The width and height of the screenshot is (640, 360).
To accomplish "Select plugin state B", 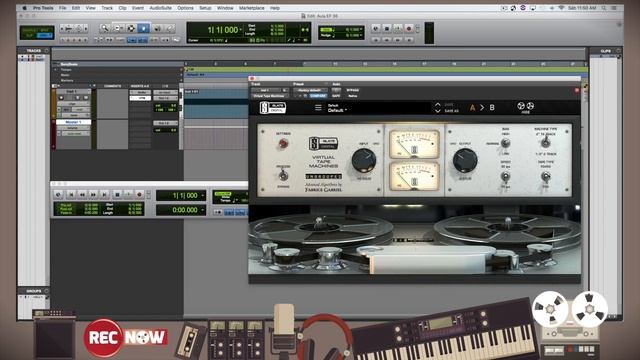I will click(x=492, y=108).
